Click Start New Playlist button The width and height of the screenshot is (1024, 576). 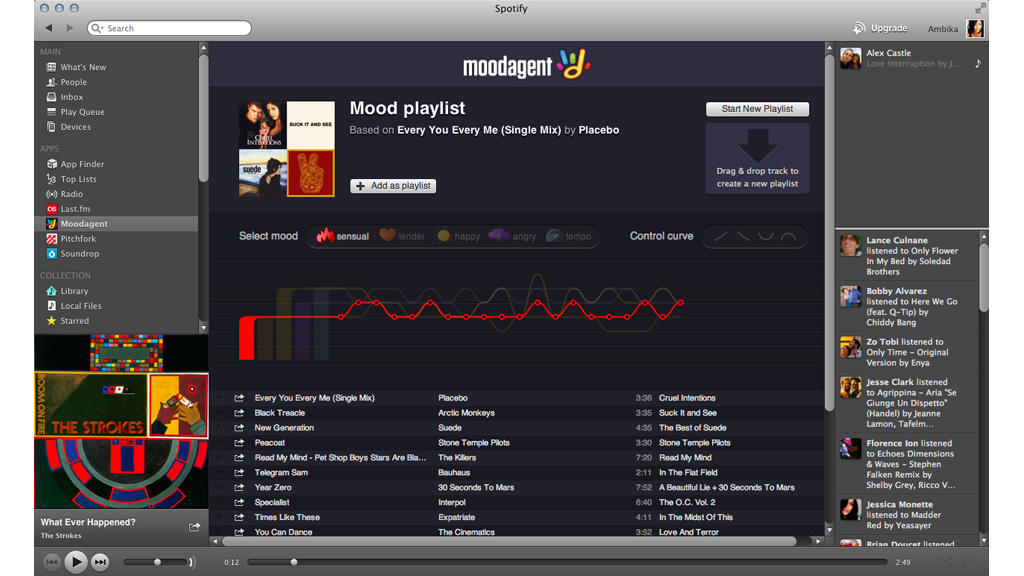click(x=758, y=109)
